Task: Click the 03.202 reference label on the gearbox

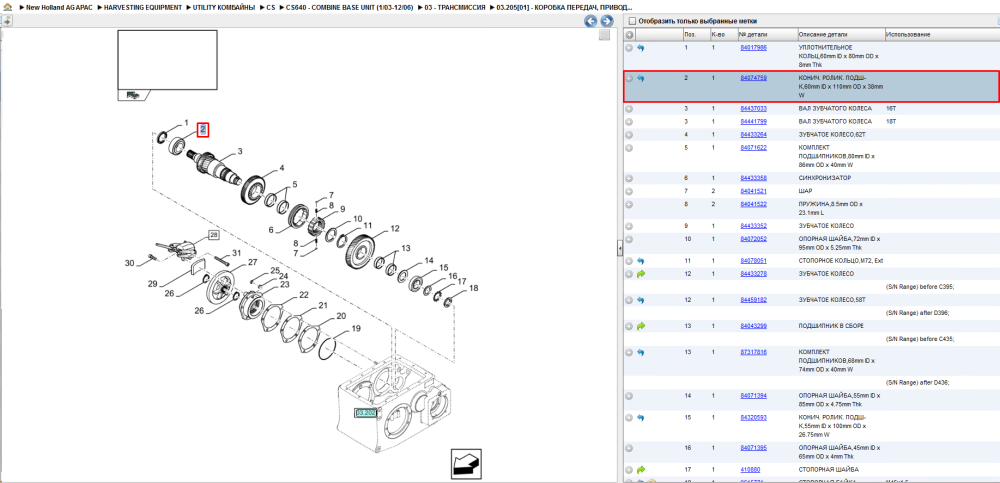Action: pos(366,413)
